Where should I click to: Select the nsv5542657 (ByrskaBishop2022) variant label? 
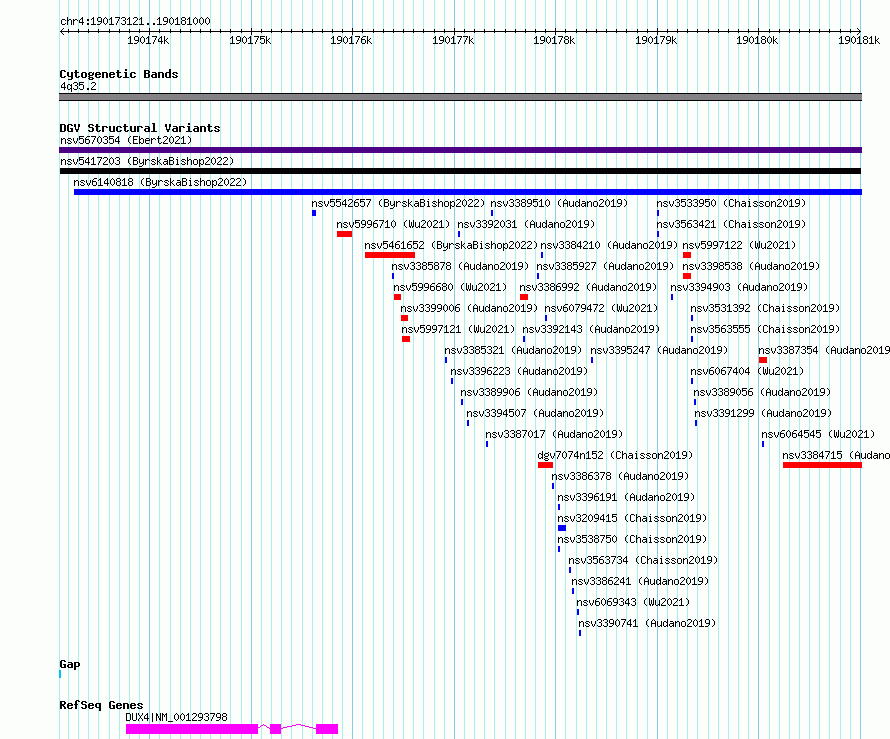(398, 203)
